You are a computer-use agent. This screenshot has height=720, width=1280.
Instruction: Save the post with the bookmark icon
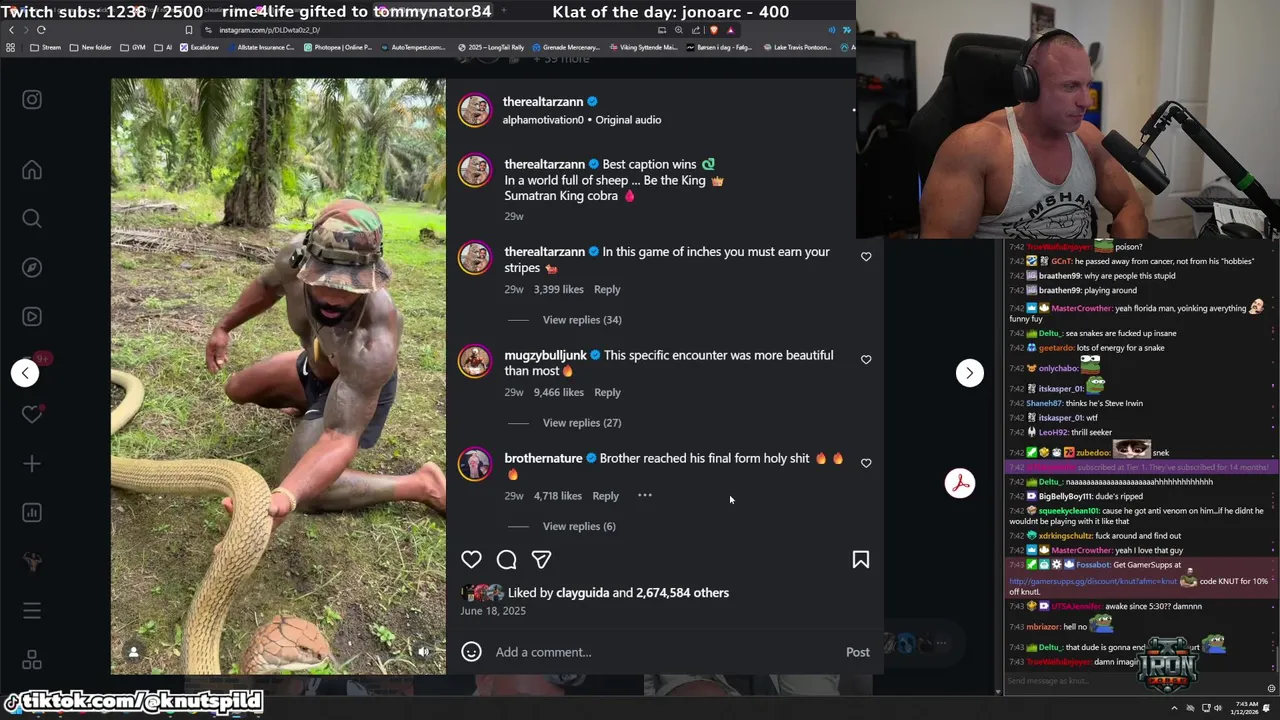point(861,560)
